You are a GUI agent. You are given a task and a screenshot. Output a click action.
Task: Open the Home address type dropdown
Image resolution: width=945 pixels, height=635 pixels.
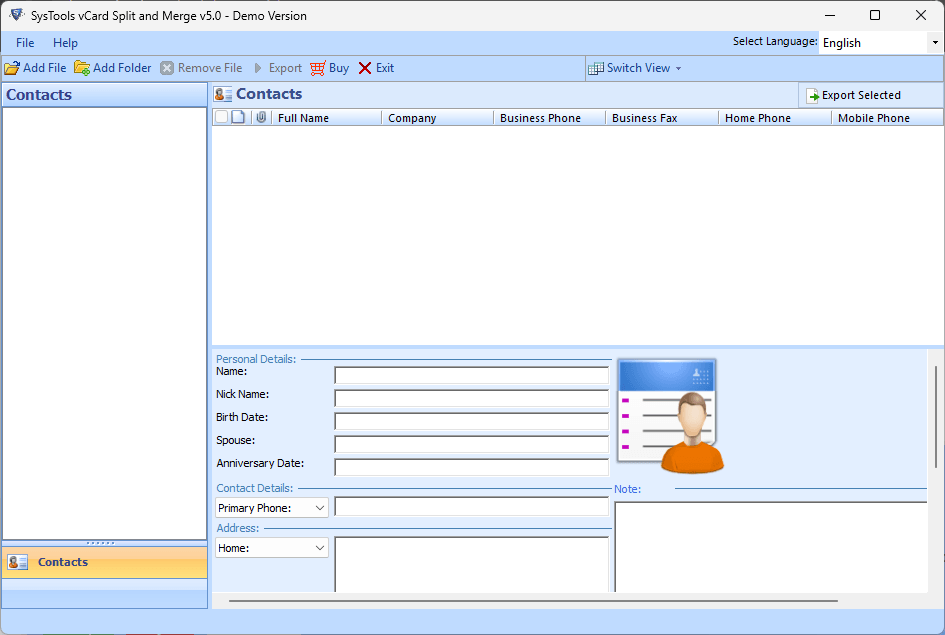pos(272,548)
